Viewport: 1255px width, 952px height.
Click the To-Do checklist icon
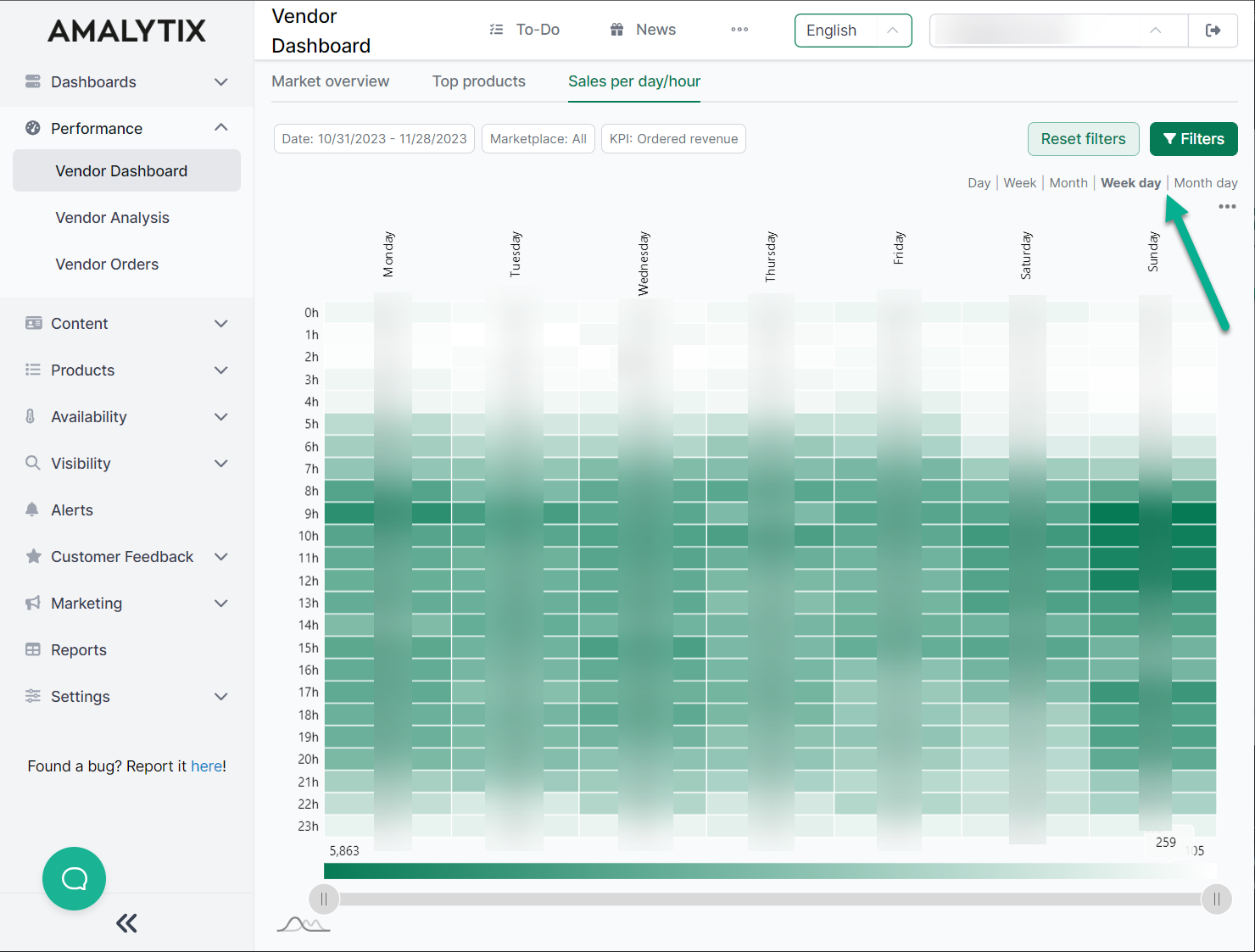tap(497, 30)
